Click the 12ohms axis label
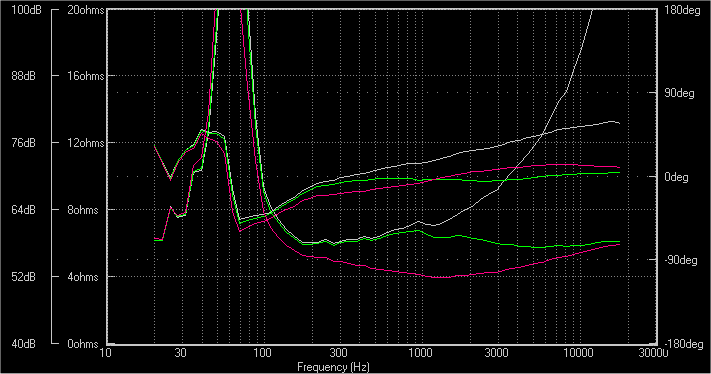Image resolution: width=711 pixels, height=374 pixels. point(86,143)
